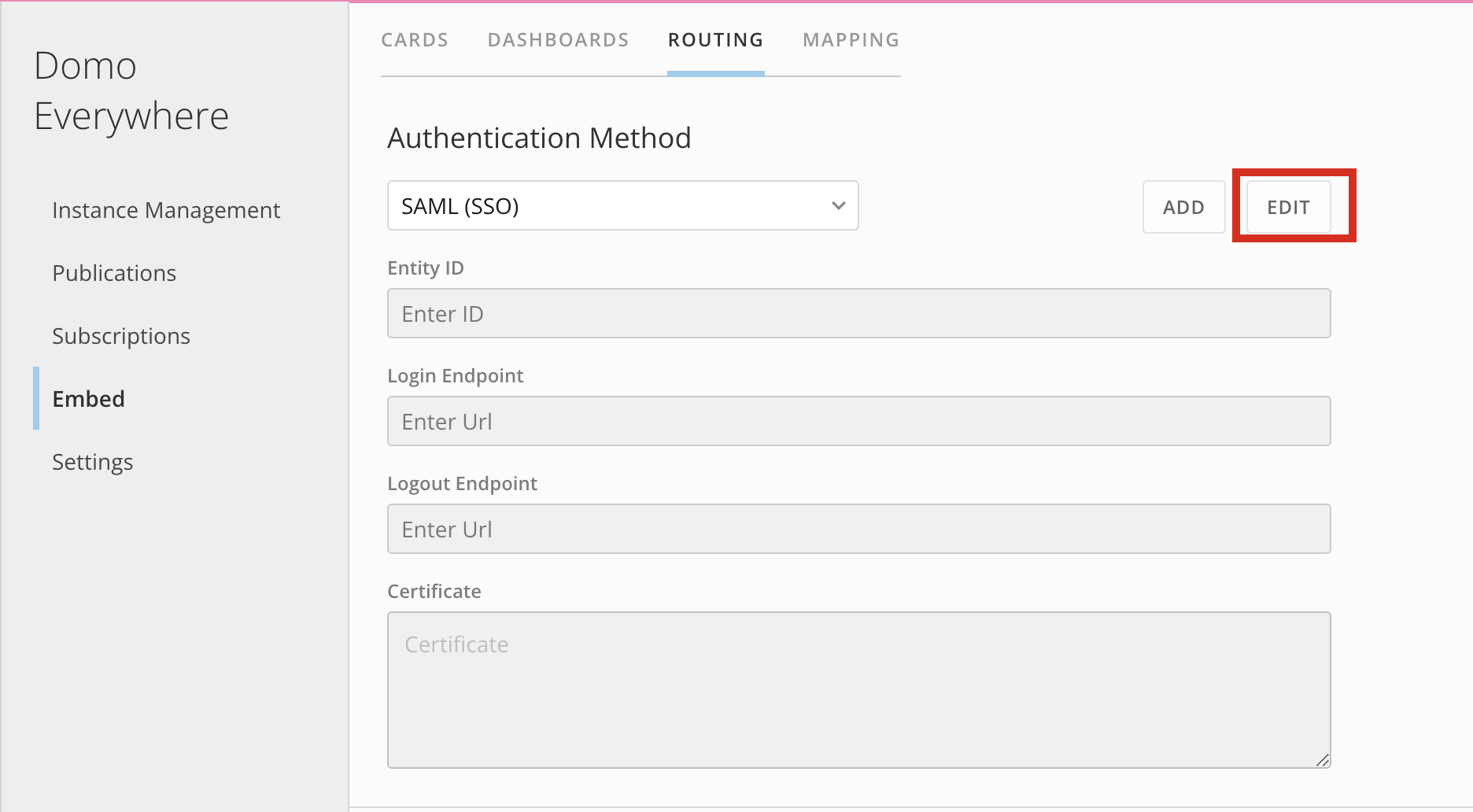
Task: Focus the Entity ID input field
Action: click(858, 313)
